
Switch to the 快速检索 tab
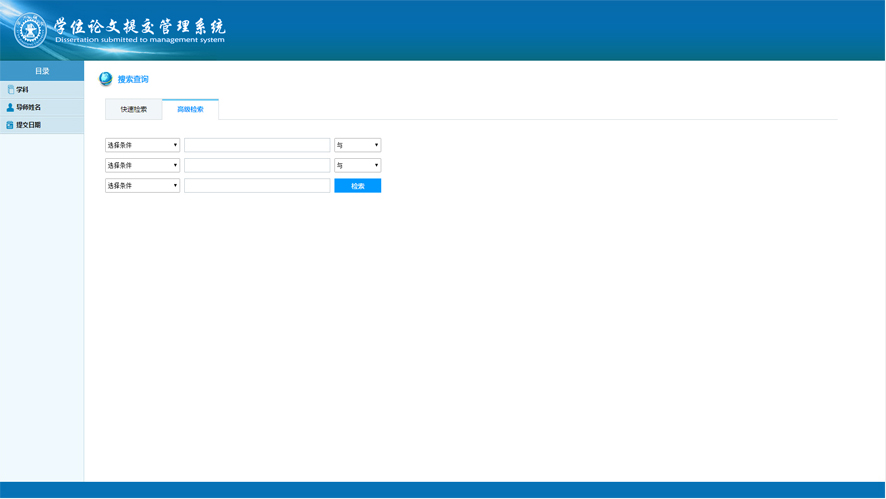click(x=134, y=109)
